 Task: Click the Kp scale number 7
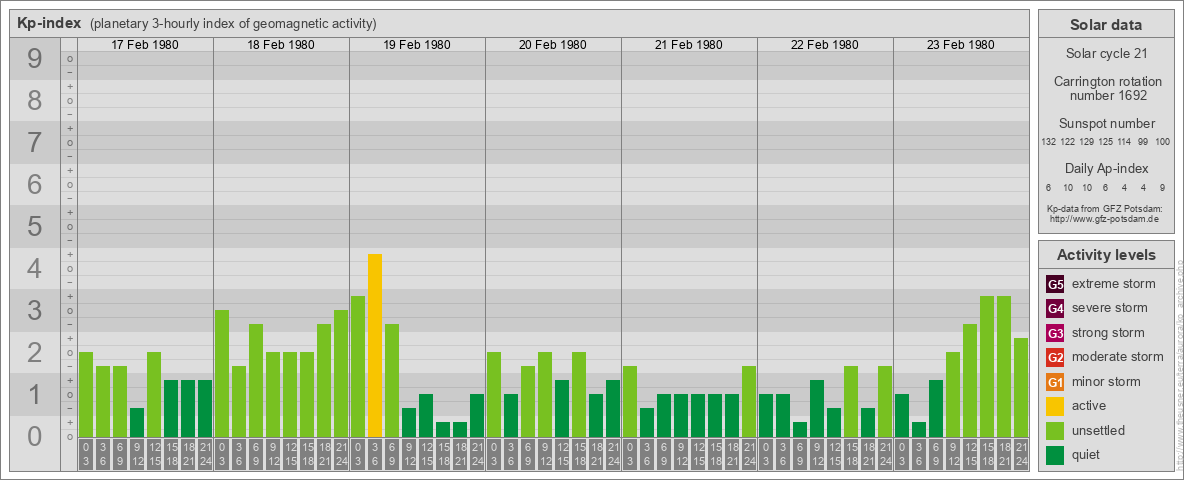click(35, 143)
